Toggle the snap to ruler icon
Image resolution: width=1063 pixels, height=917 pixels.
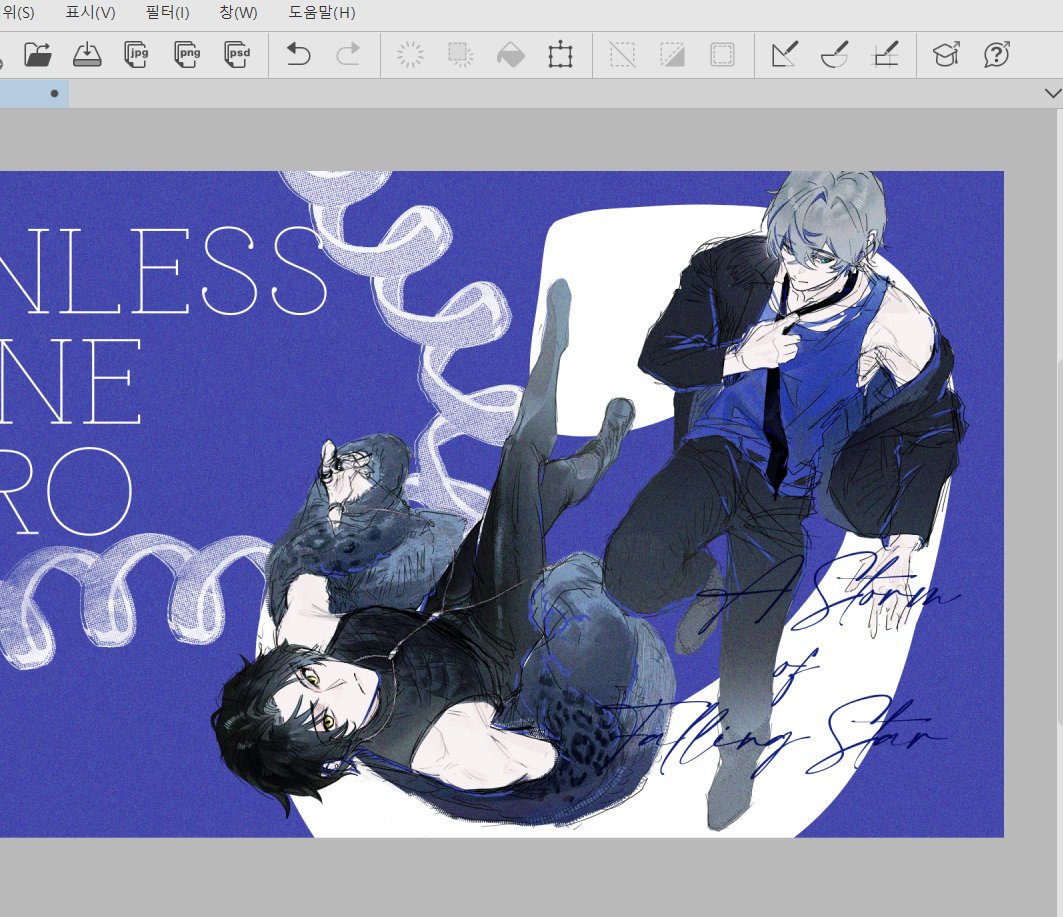pos(784,54)
